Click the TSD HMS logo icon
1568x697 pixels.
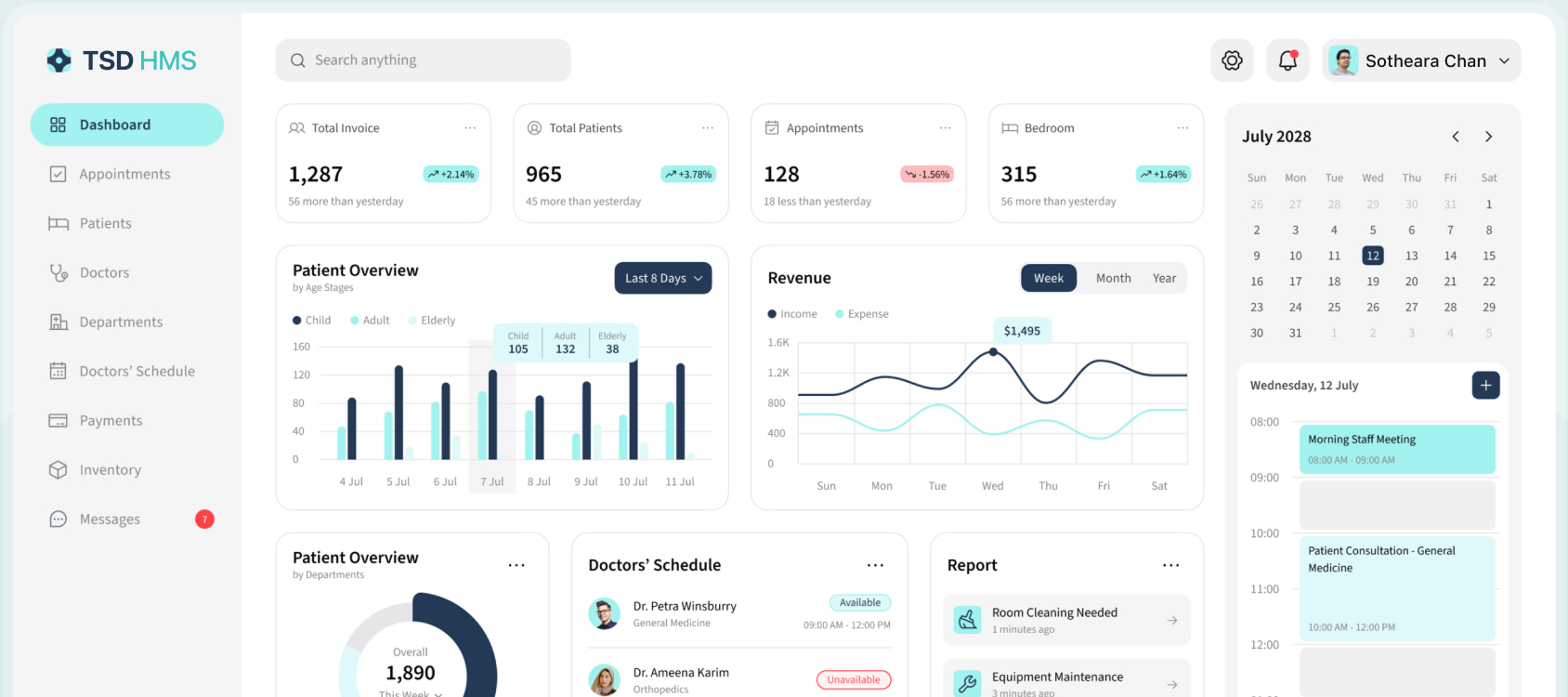(59, 60)
